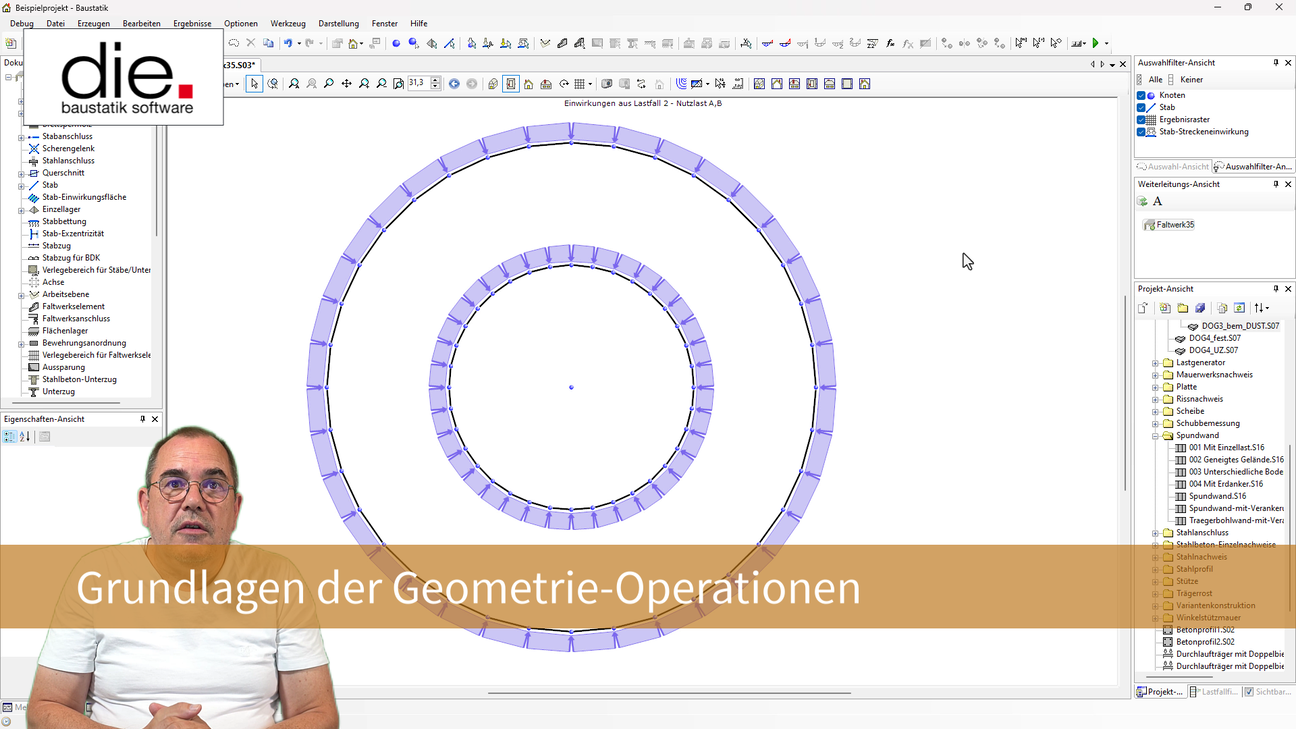Expand the Querschnitt tree node
Viewport: 1296px width, 729px height.
[21, 173]
